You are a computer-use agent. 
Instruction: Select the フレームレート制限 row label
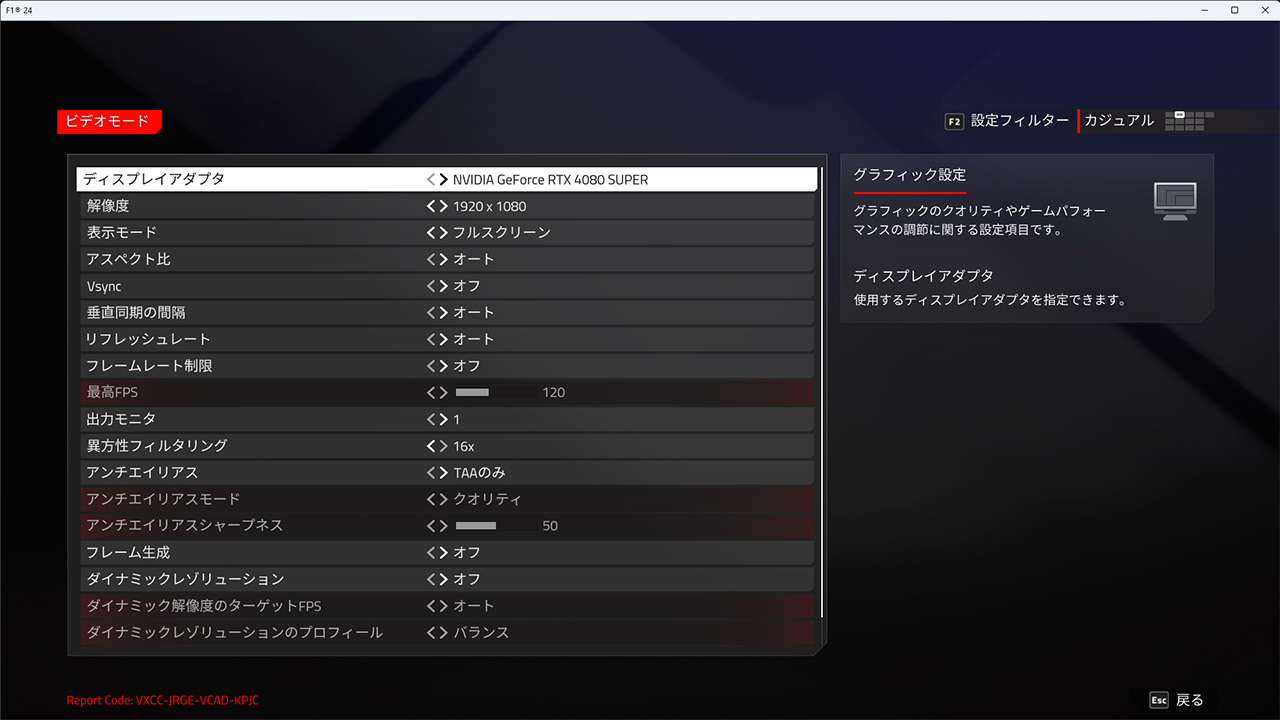pos(150,366)
